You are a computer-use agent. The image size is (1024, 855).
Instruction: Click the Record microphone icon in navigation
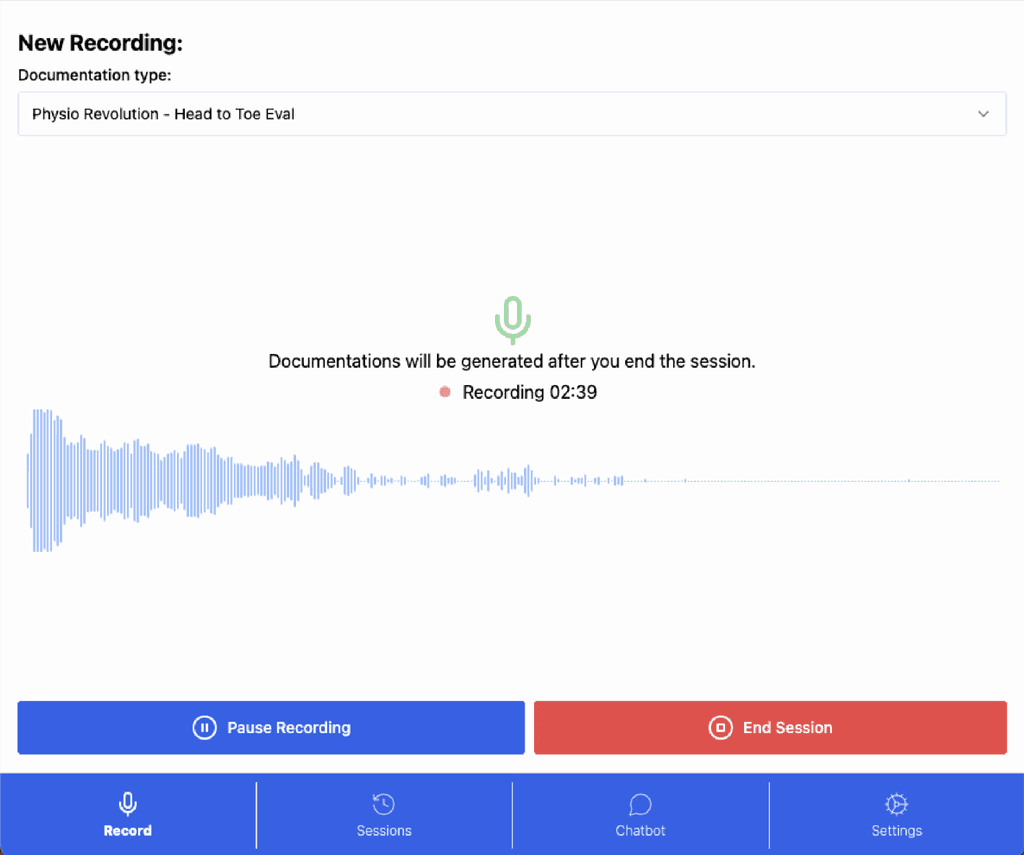point(127,803)
